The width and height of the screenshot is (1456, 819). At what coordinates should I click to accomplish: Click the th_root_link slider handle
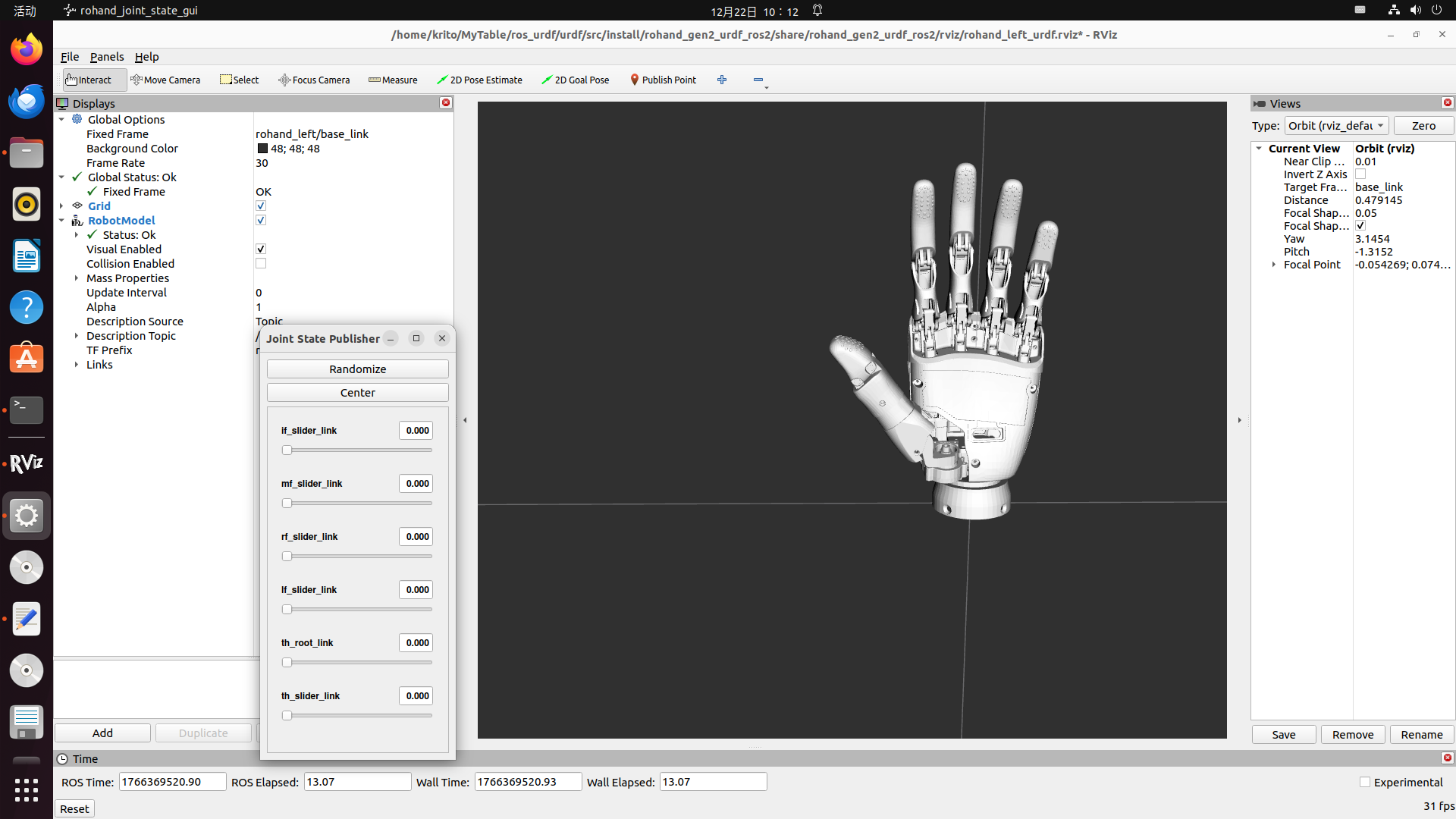click(x=287, y=663)
